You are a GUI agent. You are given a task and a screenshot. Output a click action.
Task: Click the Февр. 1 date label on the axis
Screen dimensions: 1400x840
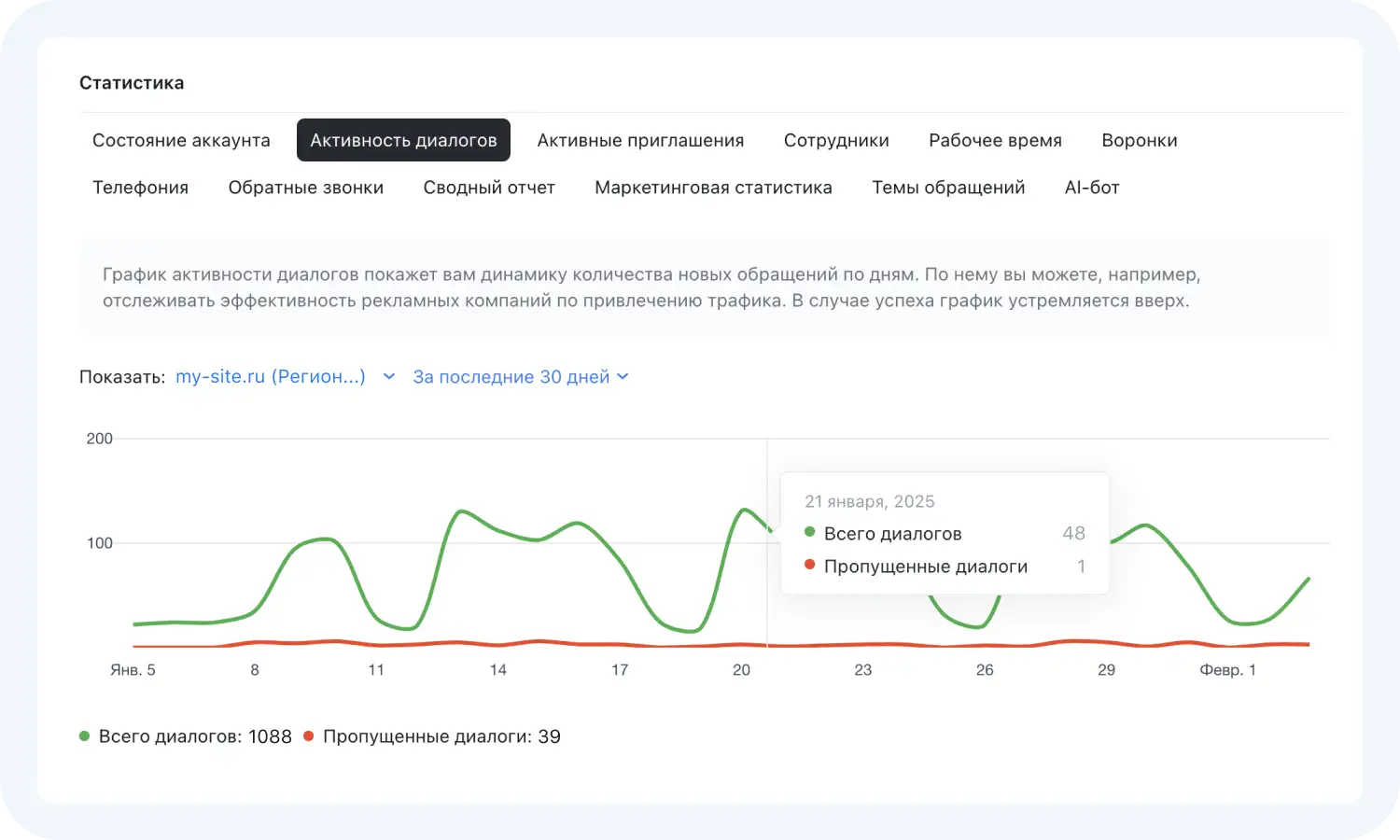(x=1227, y=670)
